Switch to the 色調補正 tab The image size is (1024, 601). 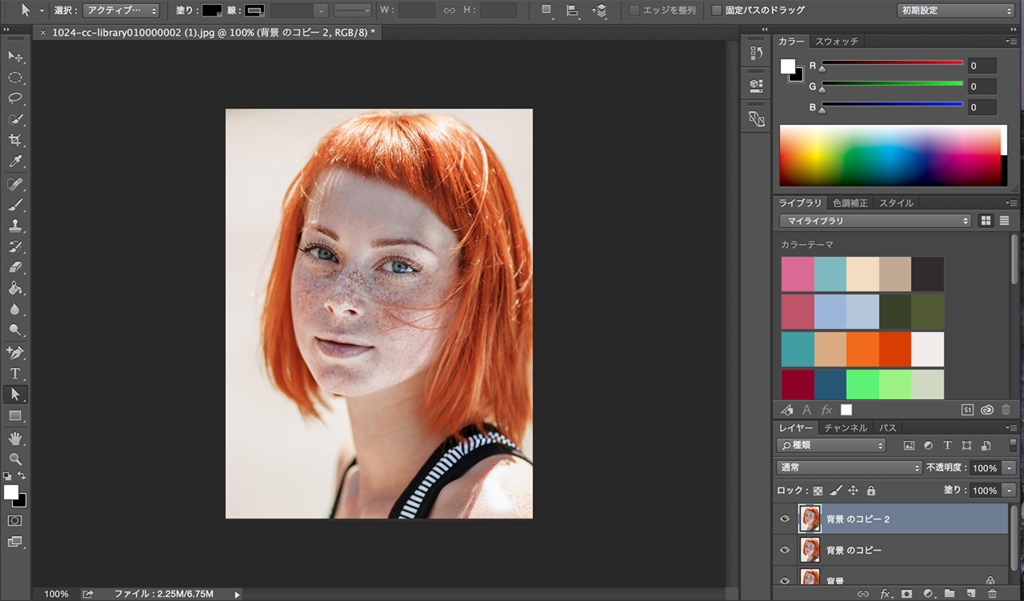(850, 203)
